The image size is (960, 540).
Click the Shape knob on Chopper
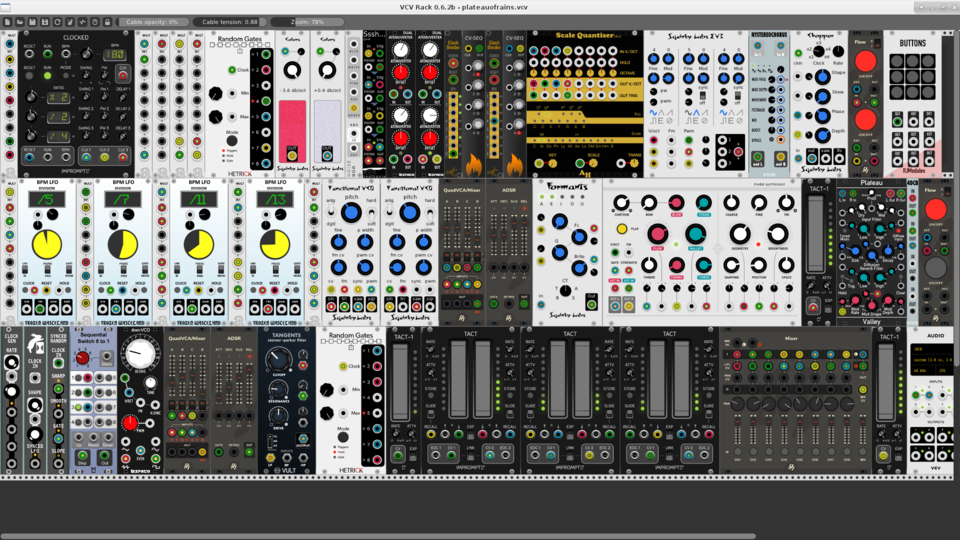click(822, 77)
